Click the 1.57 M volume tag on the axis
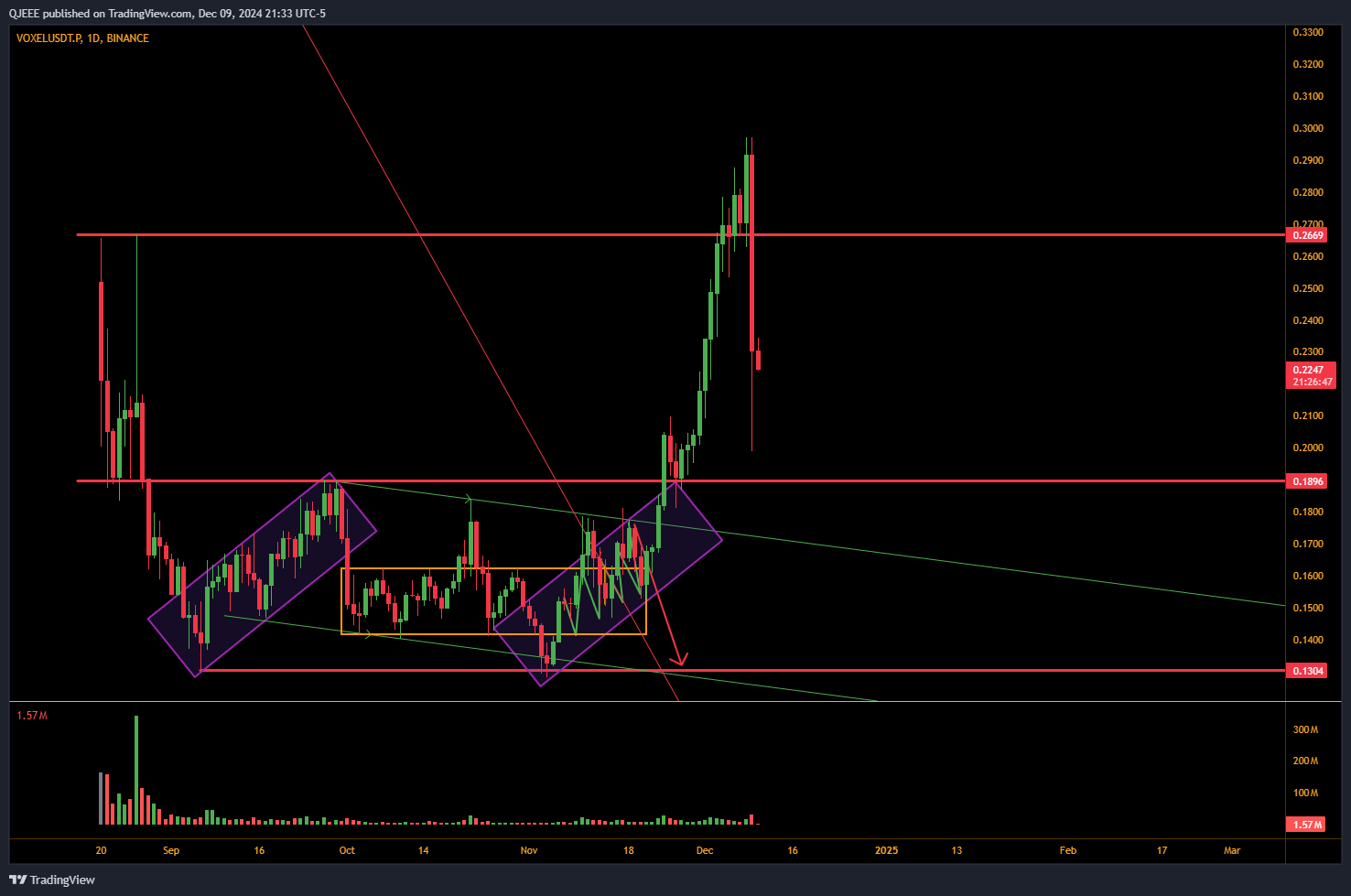The height and width of the screenshot is (896, 1351). (x=1307, y=825)
